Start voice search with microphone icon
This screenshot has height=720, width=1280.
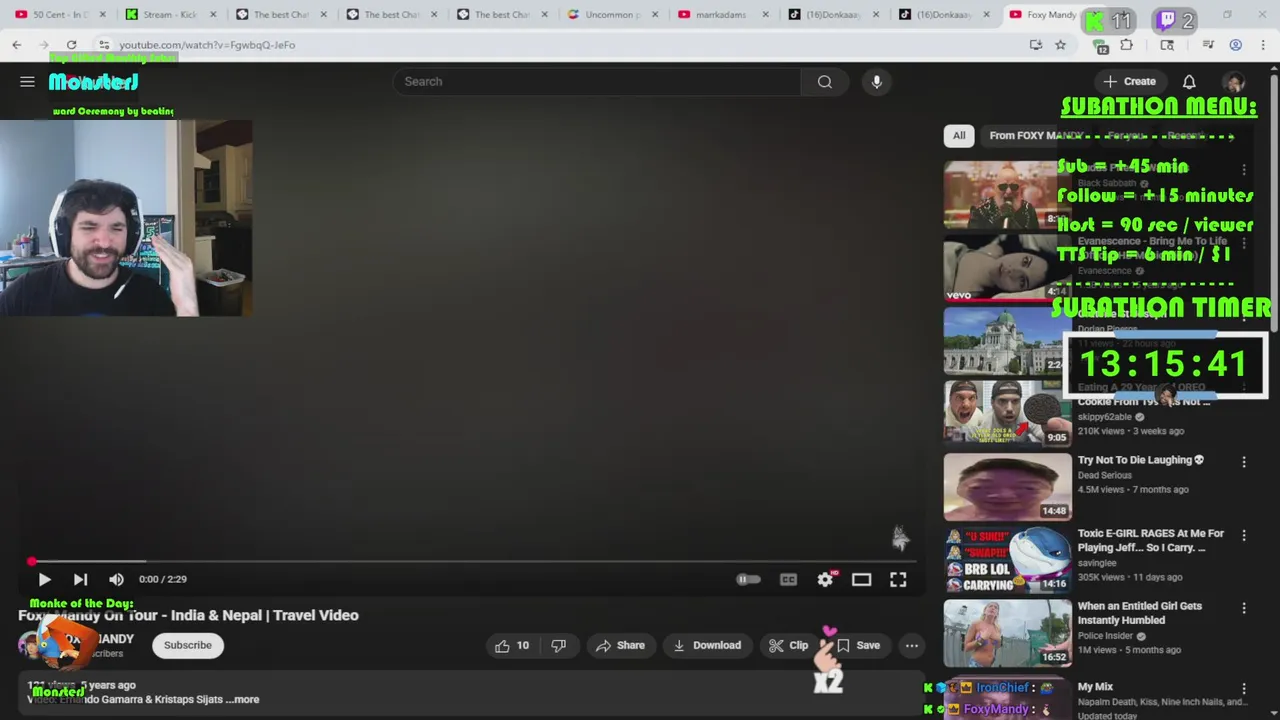click(877, 82)
